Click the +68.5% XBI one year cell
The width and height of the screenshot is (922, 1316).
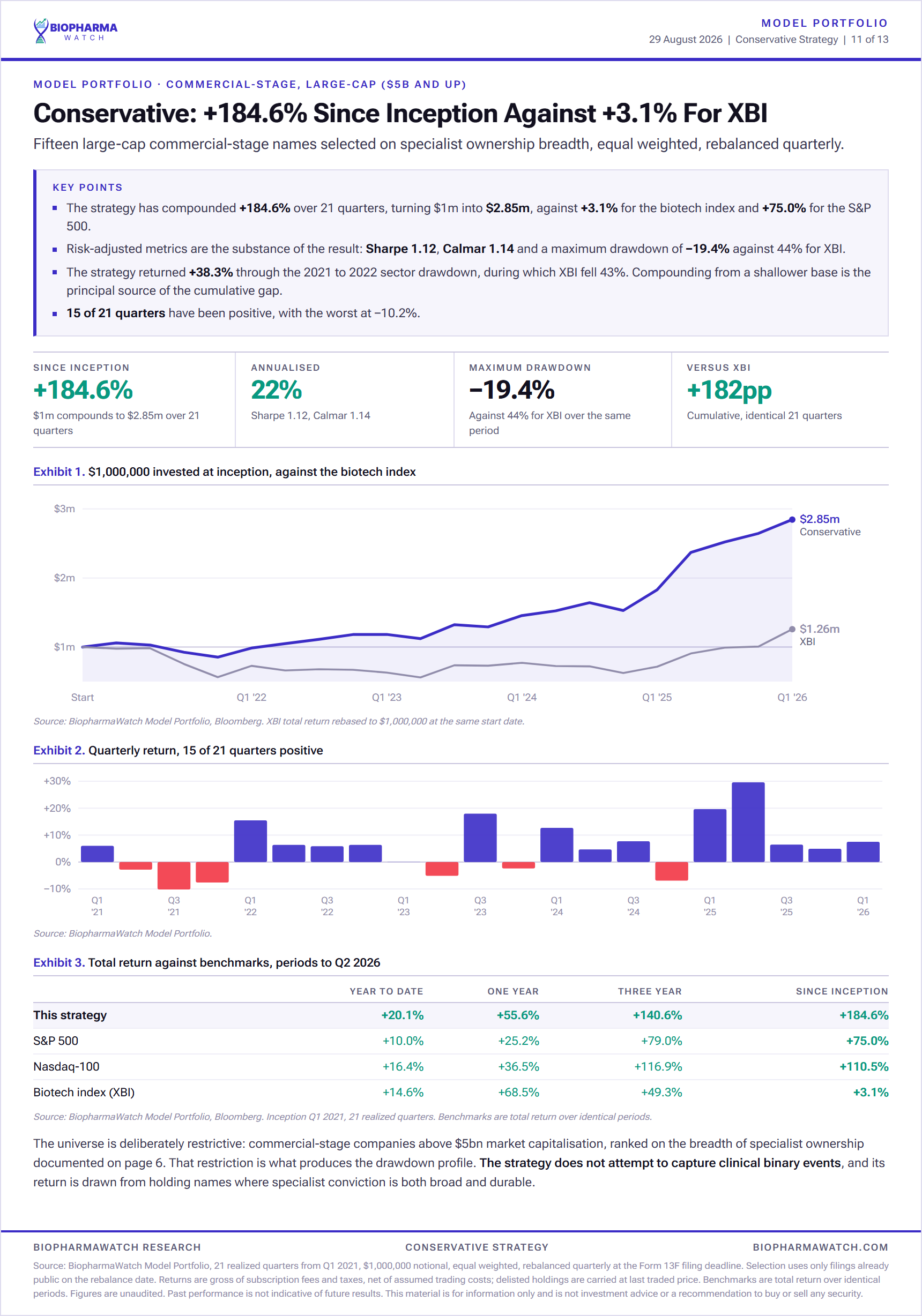[x=518, y=1093]
